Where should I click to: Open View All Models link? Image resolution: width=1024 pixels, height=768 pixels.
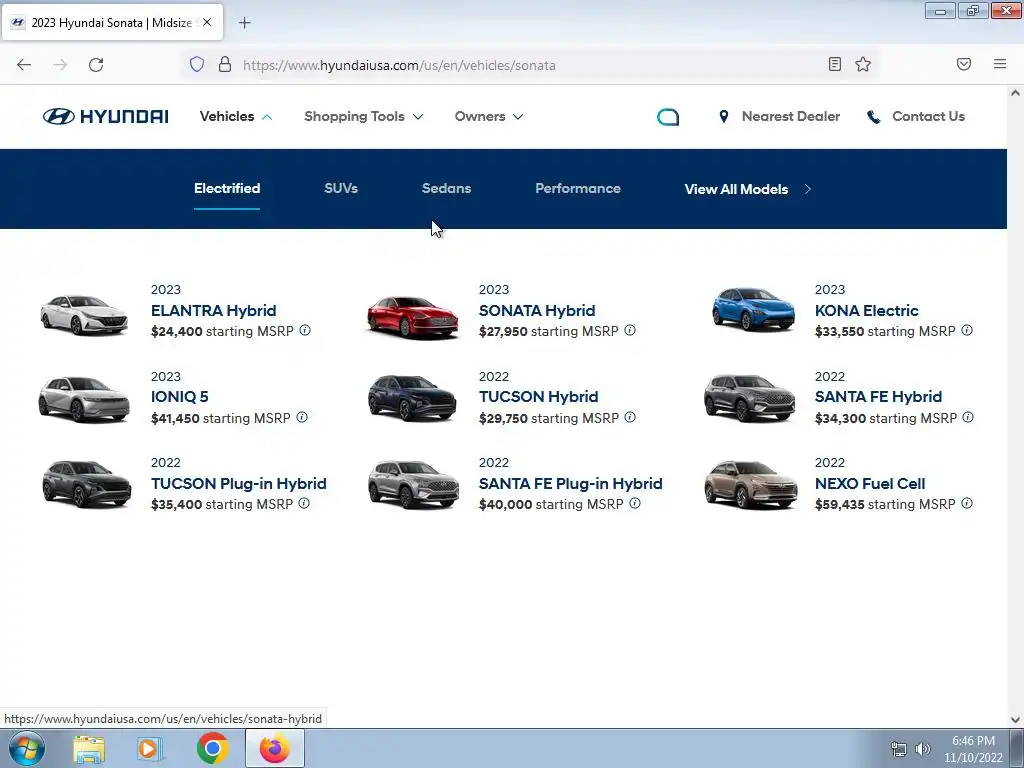click(x=748, y=189)
